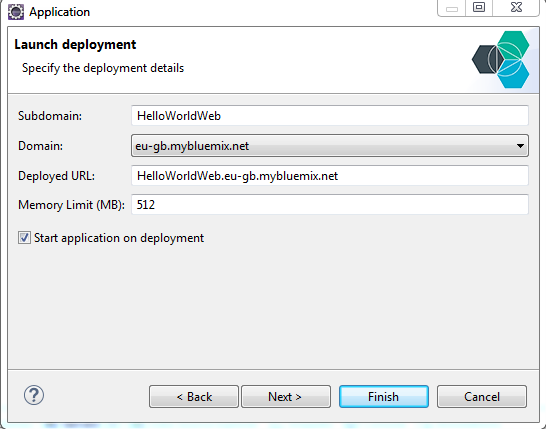Maximize the Application dialog window
Viewport: 546px width, 429px height.
click(479, 8)
